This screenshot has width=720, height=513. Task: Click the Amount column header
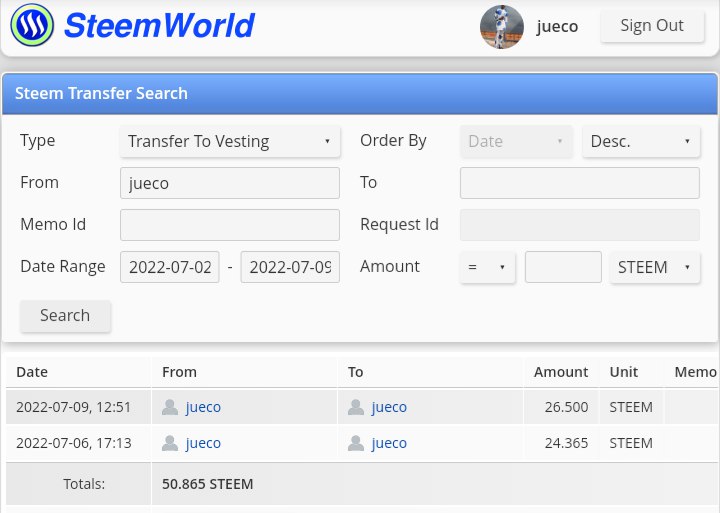tap(561, 372)
